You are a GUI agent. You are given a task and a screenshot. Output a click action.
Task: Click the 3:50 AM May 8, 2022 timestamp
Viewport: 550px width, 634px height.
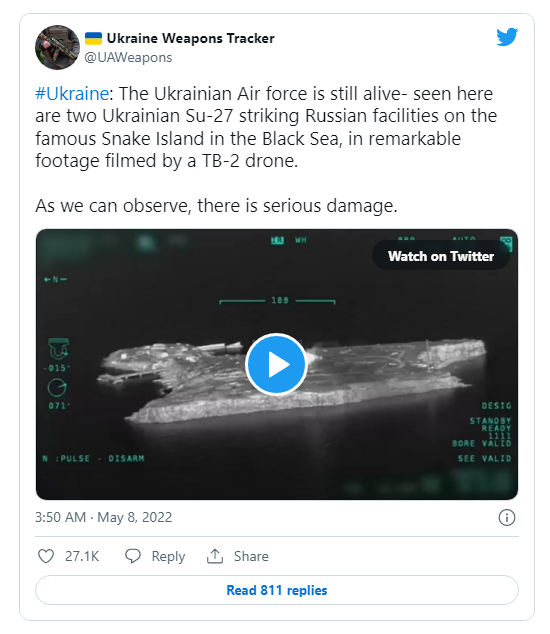pyautogui.click(x=104, y=517)
